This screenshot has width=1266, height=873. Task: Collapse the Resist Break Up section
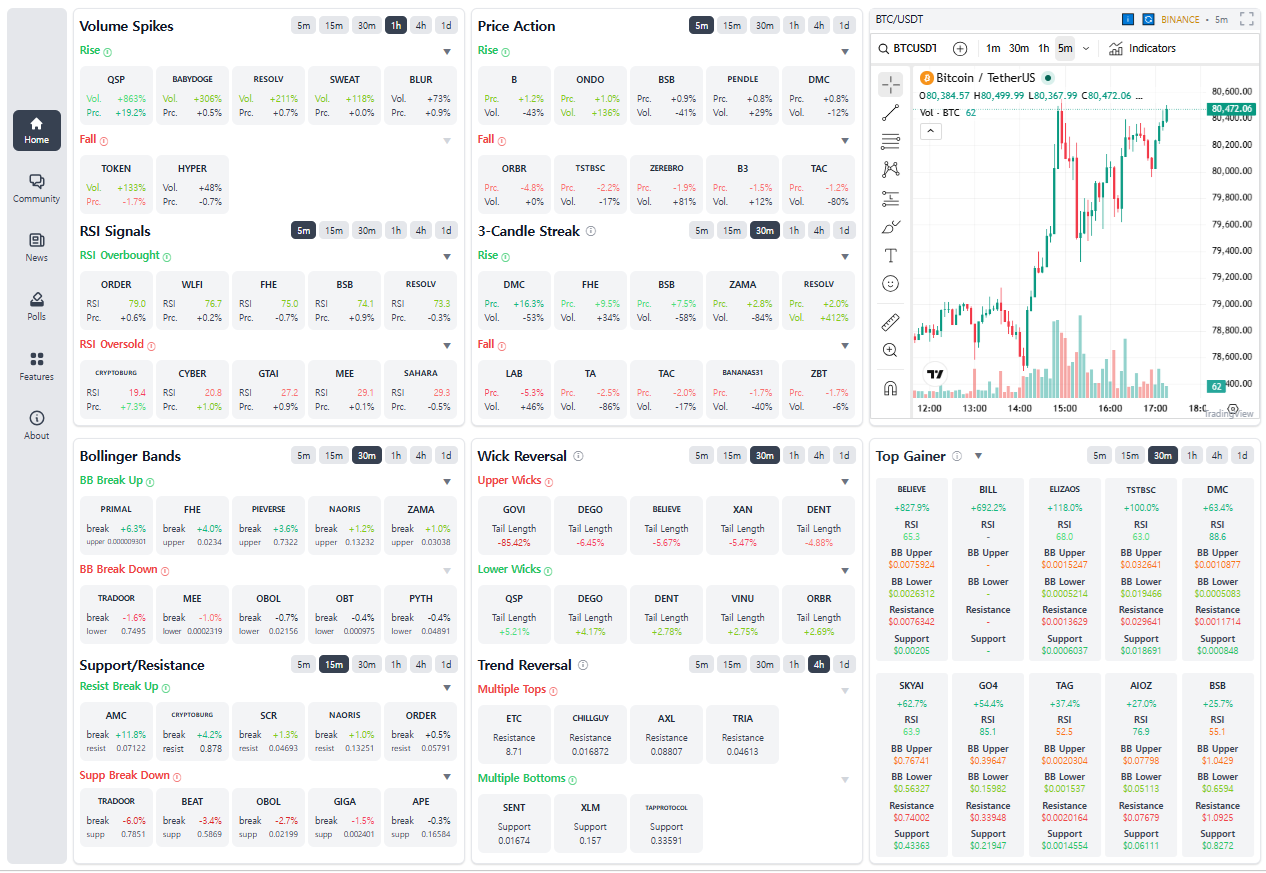447,688
